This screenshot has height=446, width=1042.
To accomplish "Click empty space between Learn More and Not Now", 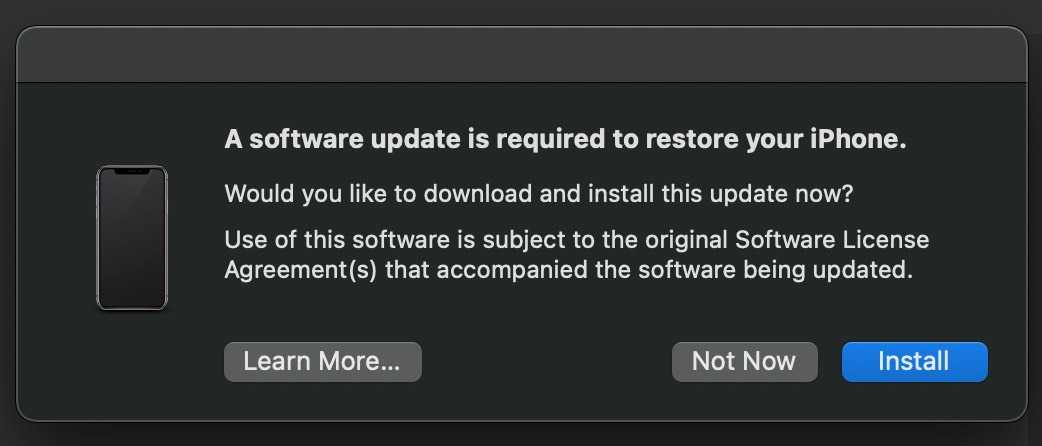I will (545, 361).
